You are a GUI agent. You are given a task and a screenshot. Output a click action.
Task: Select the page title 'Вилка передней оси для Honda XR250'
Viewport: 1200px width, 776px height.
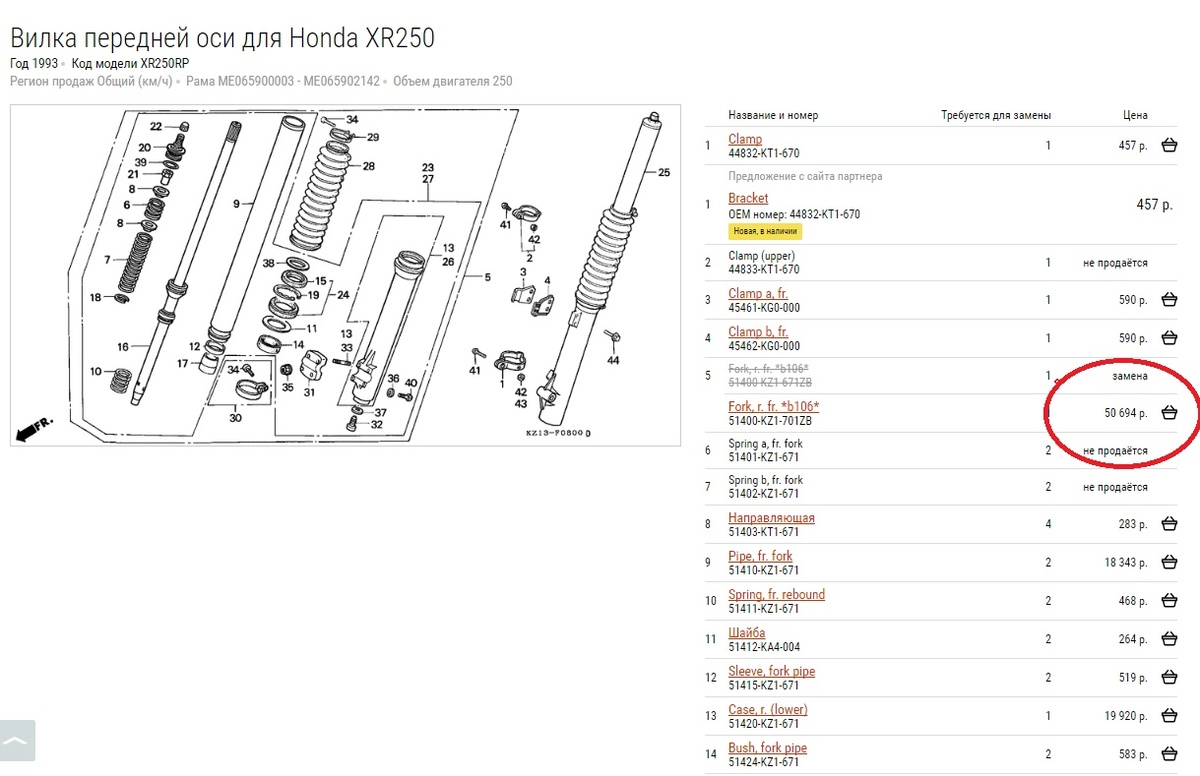[x=222, y=39]
